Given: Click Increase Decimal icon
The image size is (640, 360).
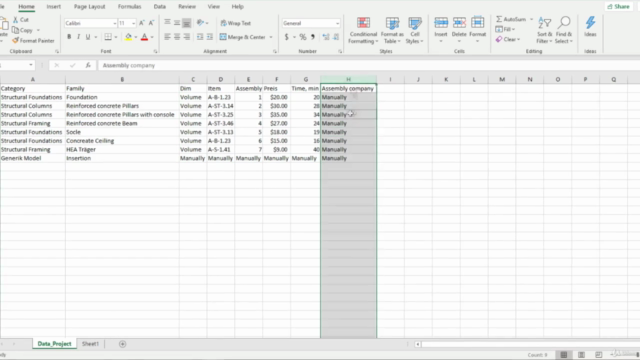Looking at the screenshot, I should click(326, 37).
